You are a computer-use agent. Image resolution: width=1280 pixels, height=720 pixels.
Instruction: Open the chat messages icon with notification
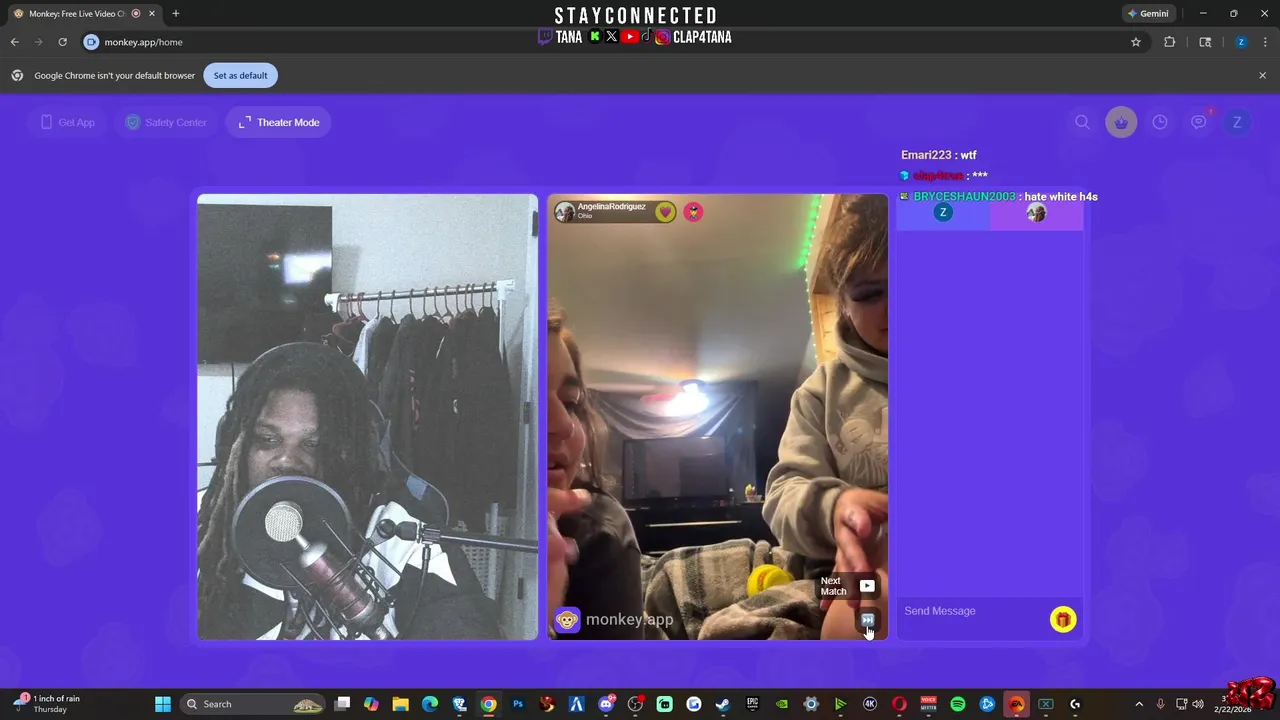click(1199, 122)
